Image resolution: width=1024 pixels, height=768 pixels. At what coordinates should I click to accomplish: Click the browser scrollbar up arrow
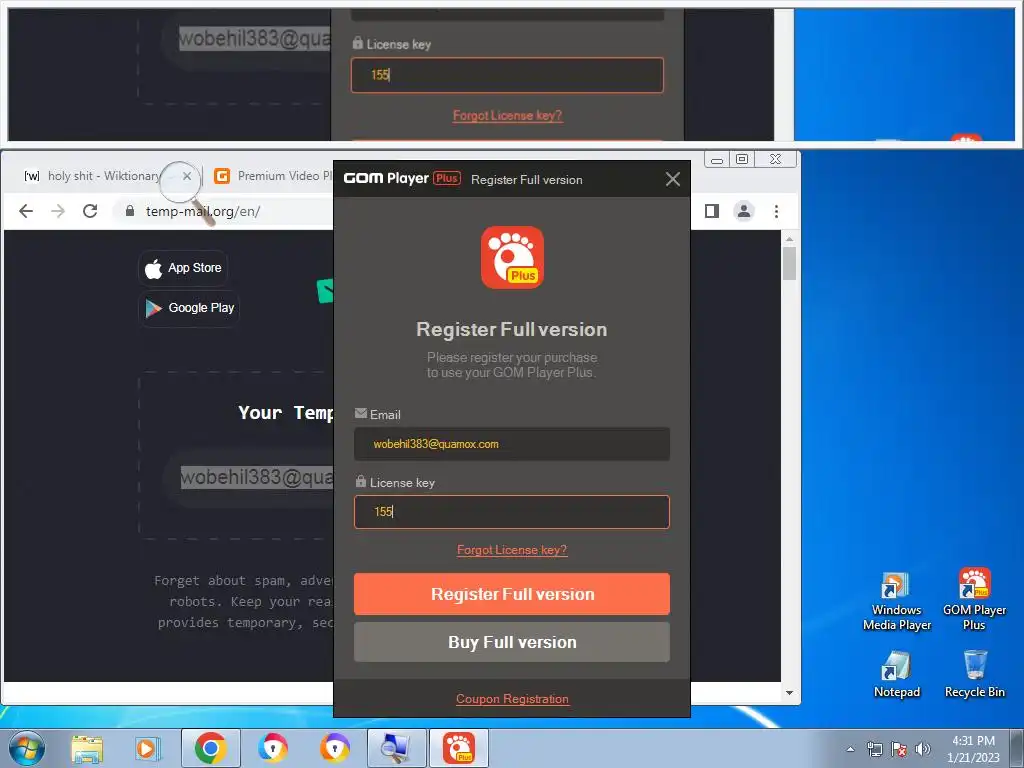pos(790,238)
